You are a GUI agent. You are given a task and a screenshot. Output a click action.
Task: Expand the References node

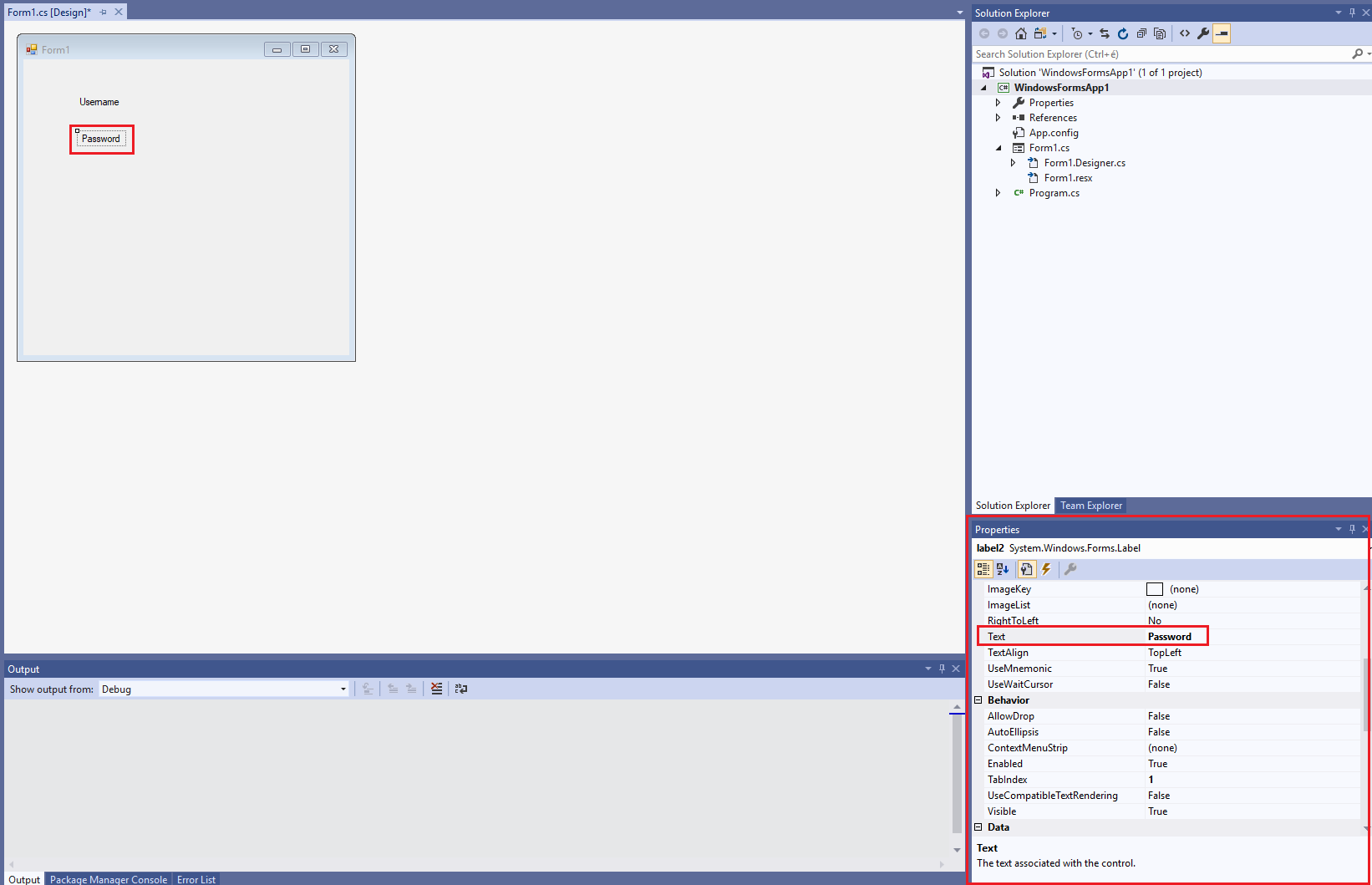[998, 118]
